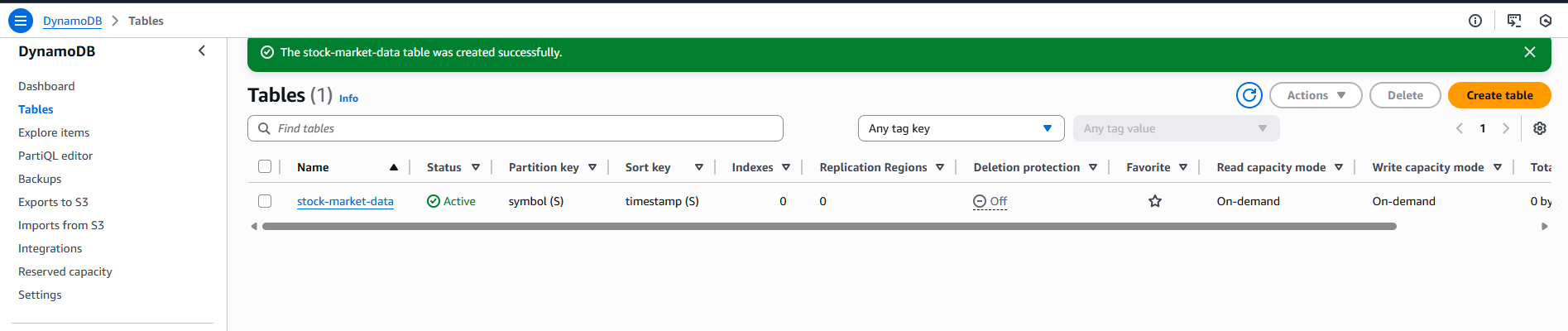Image resolution: width=1568 pixels, height=331 pixels.
Task: Collapse the DynamoDB side navigation
Action: coord(202,51)
